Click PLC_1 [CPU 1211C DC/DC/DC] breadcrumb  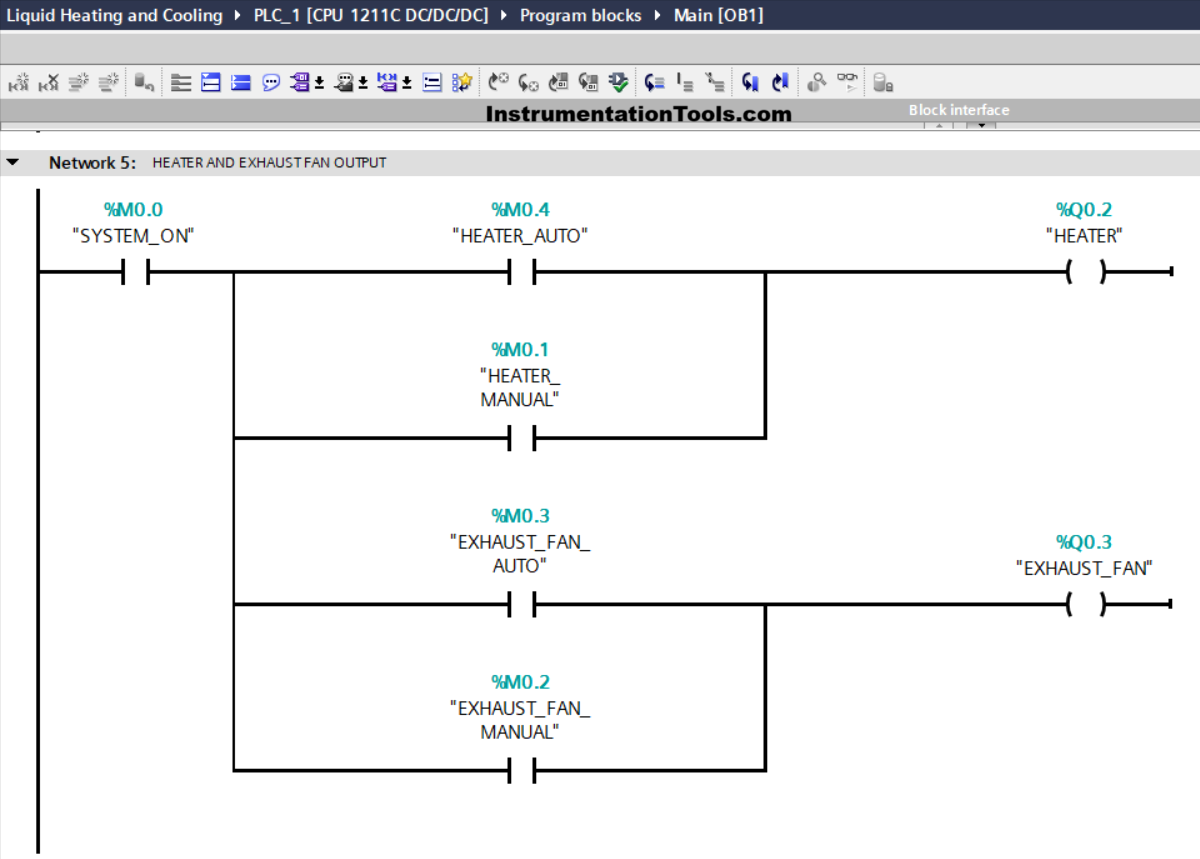coord(371,15)
